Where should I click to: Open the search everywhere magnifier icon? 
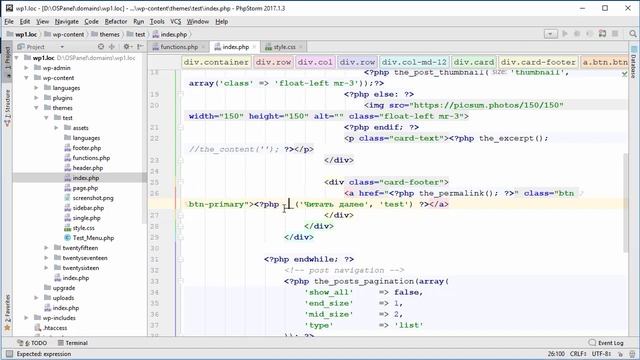633,34
